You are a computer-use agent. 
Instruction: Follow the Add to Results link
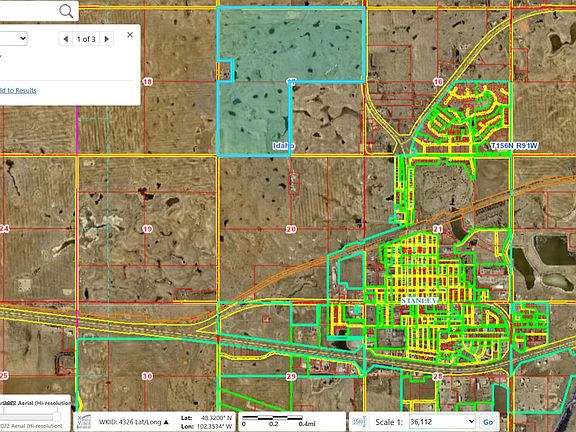pyautogui.click(x=18, y=90)
